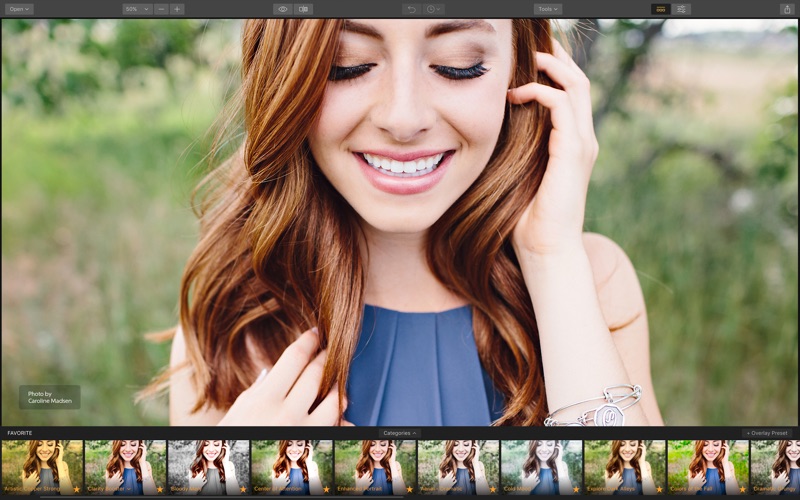
Task: Click the share export icon
Action: click(786, 9)
